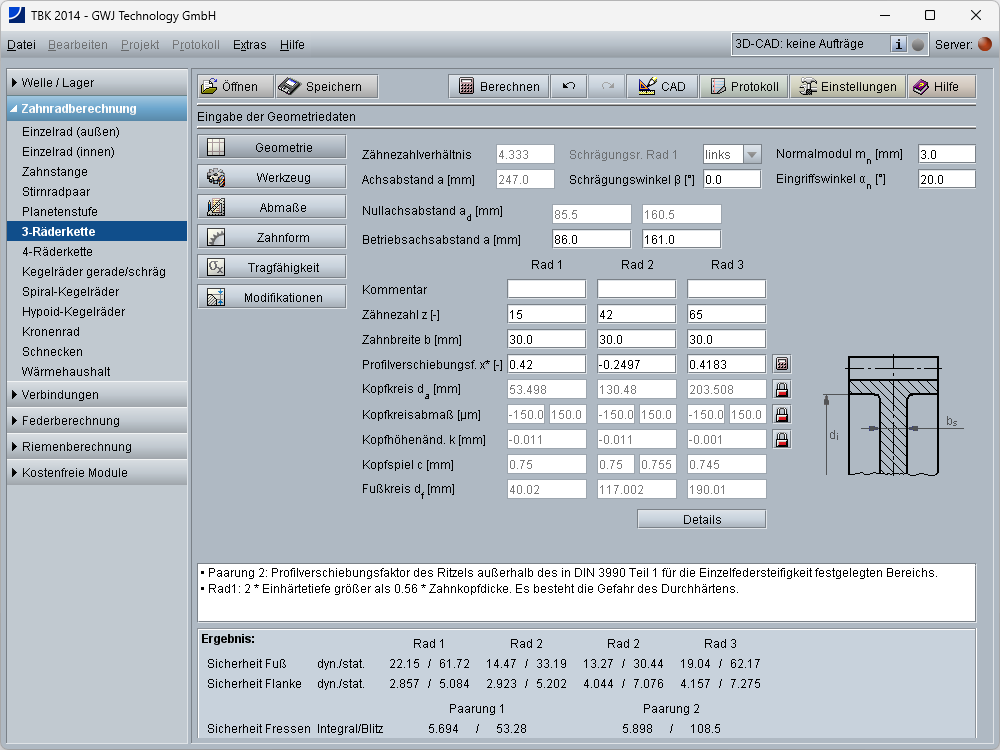Open the Schrägungsrichtung links dropdown
Image resolution: width=1000 pixels, height=750 pixels.
click(x=751, y=154)
